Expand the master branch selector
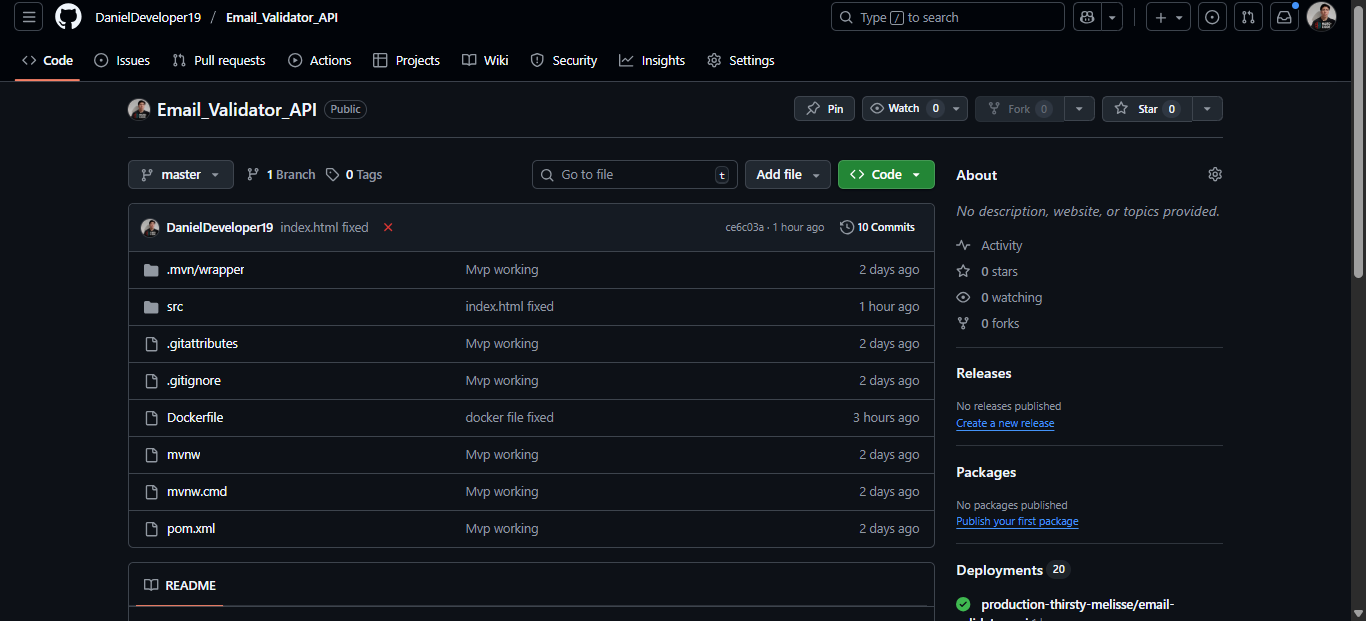This screenshot has height=621, width=1366. tap(180, 174)
